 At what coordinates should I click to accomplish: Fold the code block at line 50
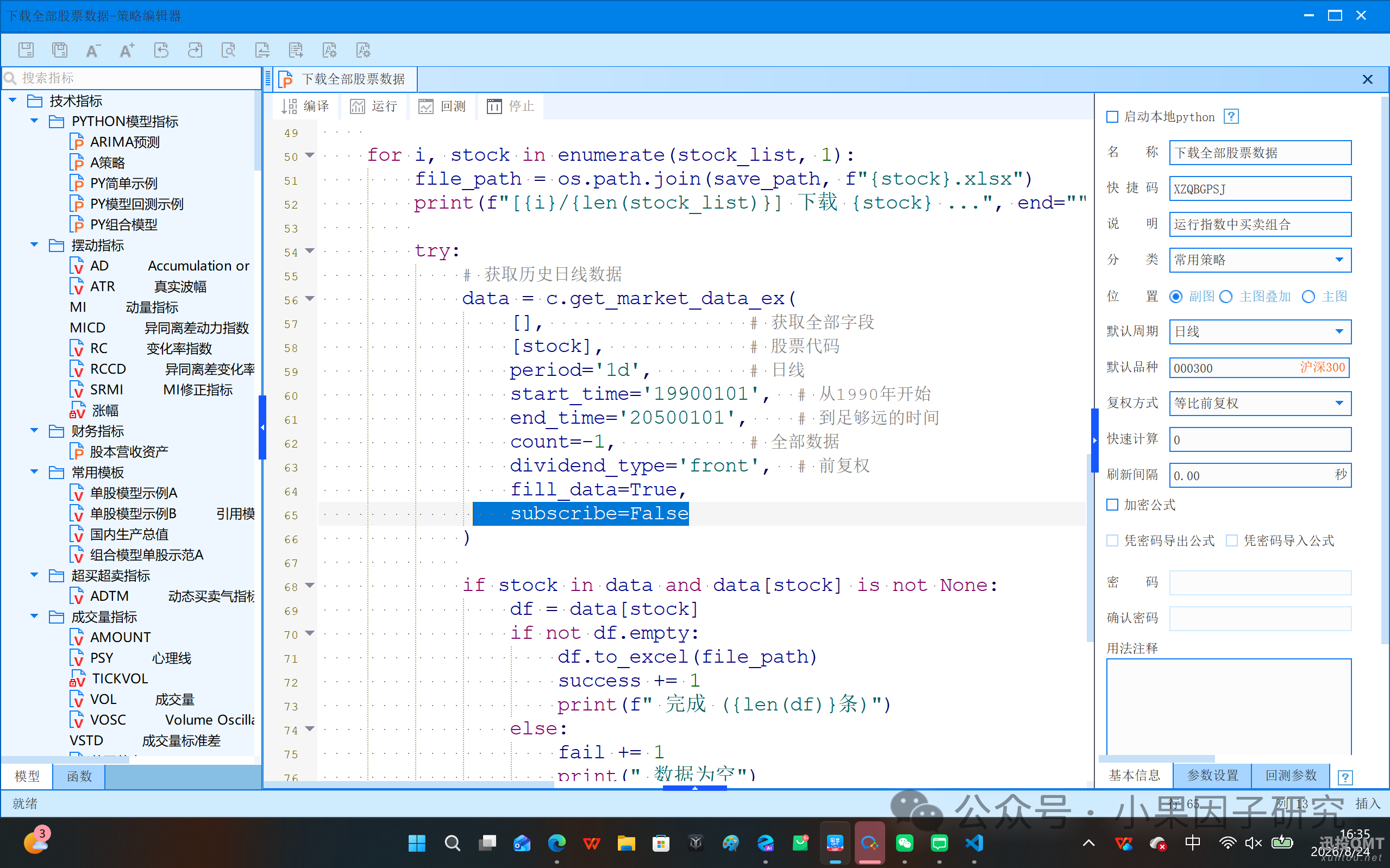click(x=310, y=155)
